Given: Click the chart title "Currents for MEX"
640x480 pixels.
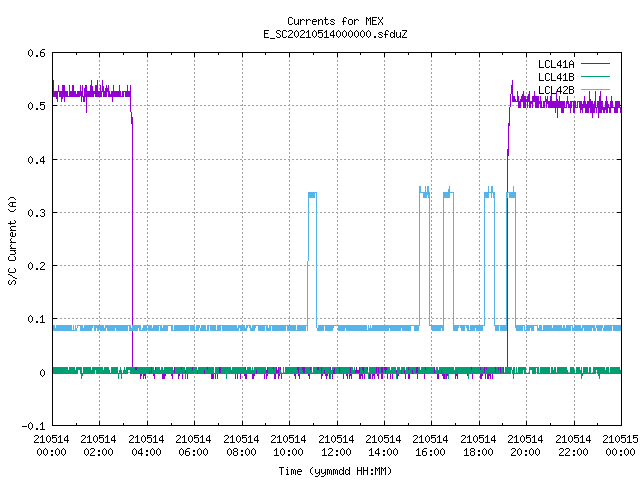Looking at the screenshot, I should coord(335,21).
